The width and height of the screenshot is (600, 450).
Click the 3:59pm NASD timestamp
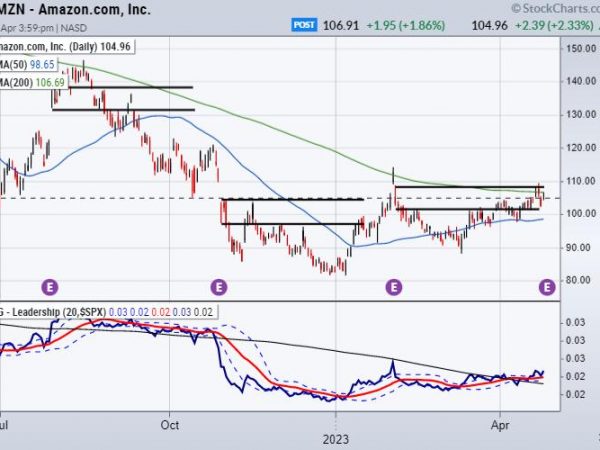(44, 28)
